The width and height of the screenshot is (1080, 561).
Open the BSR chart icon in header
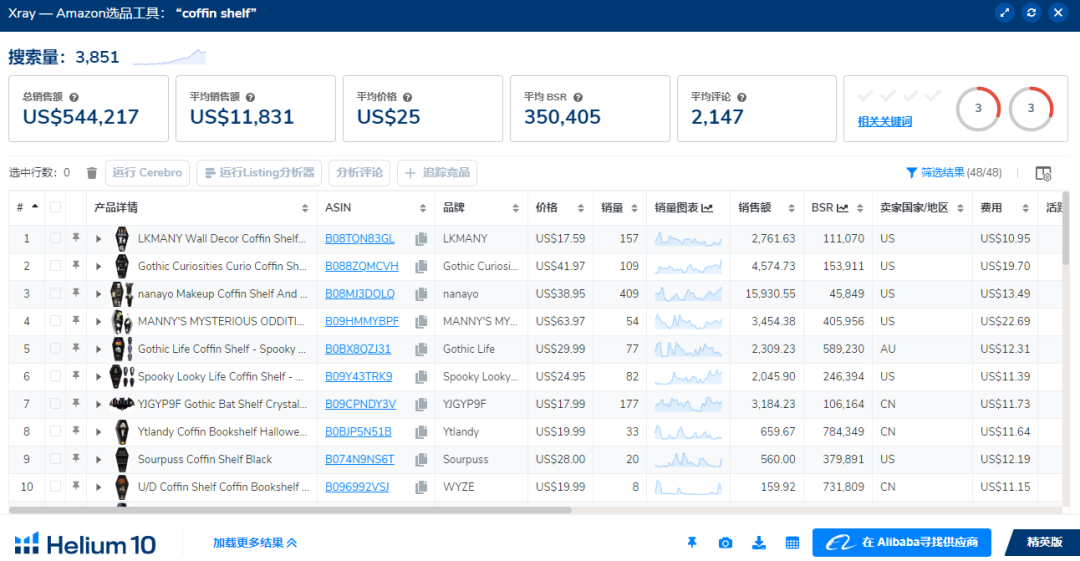(x=842, y=207)
